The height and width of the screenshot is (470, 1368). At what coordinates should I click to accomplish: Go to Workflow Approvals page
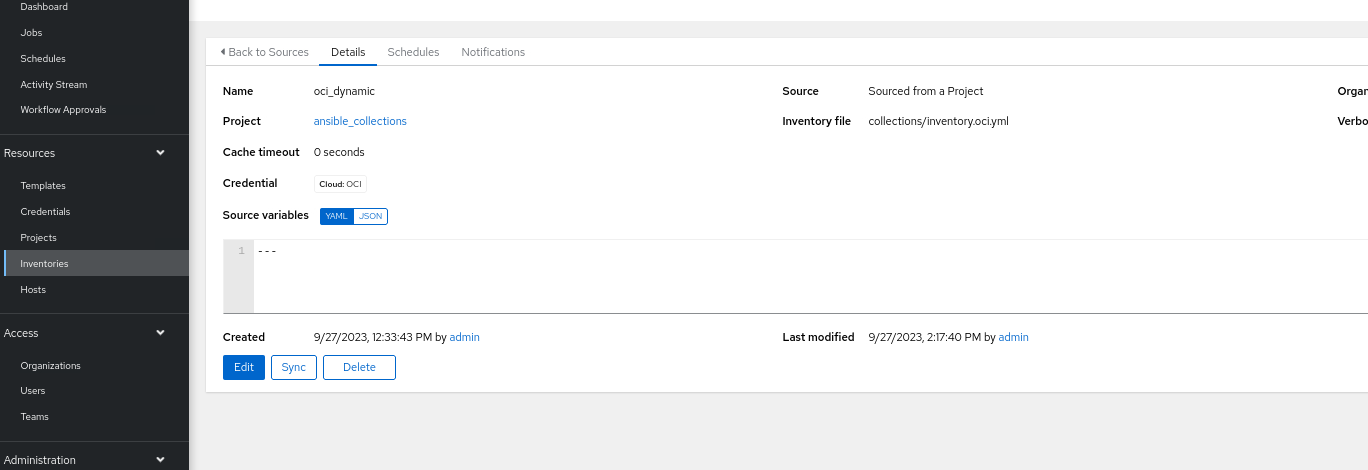coord(63,110)
